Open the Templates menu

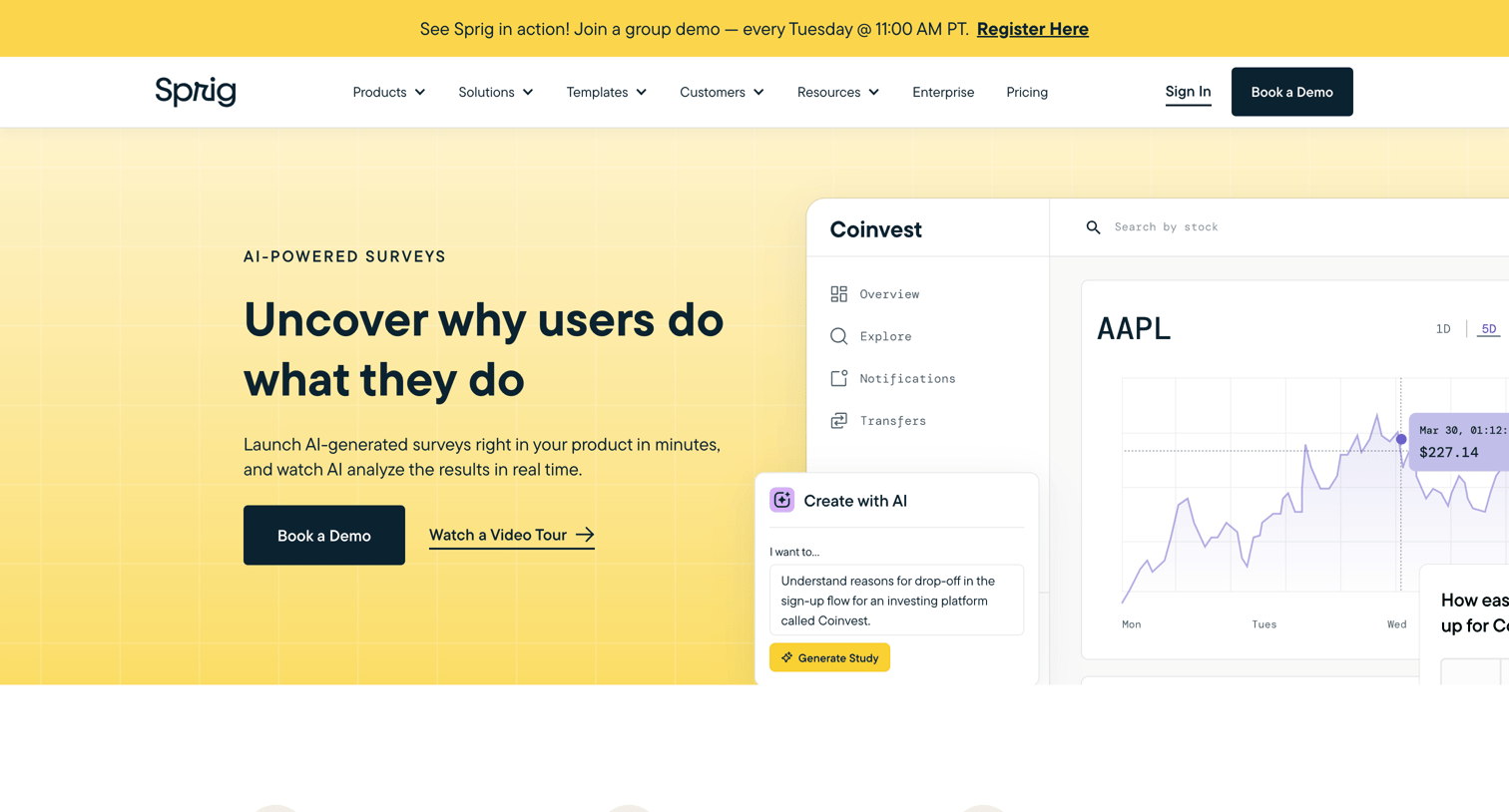[607, 92]
